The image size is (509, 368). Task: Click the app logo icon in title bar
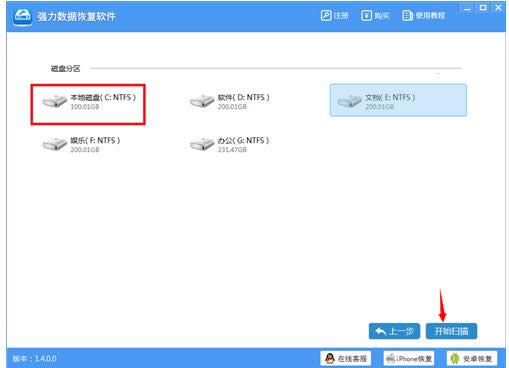point(23,16)
